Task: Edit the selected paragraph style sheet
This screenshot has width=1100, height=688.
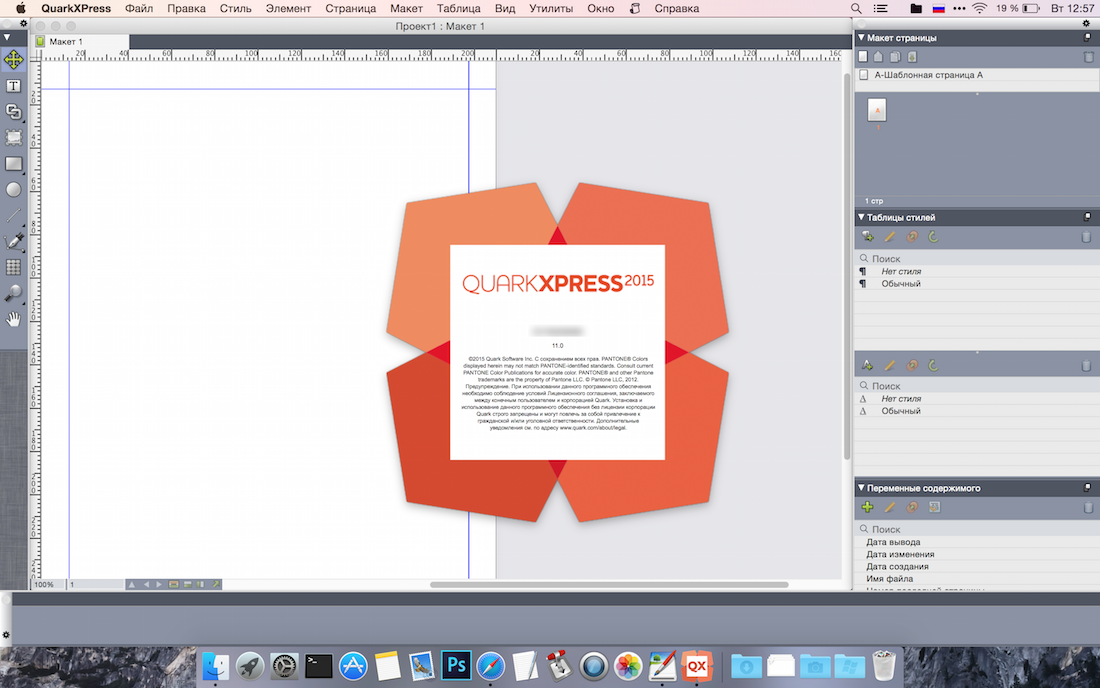Action: [x=890, y=237]
